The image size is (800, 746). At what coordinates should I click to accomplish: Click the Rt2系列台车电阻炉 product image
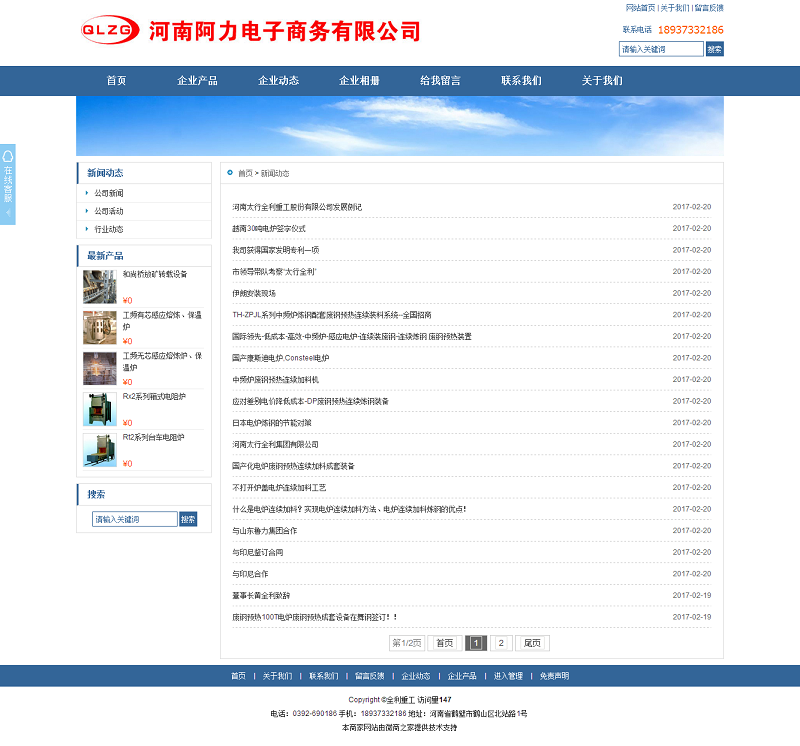pos(99,450)
